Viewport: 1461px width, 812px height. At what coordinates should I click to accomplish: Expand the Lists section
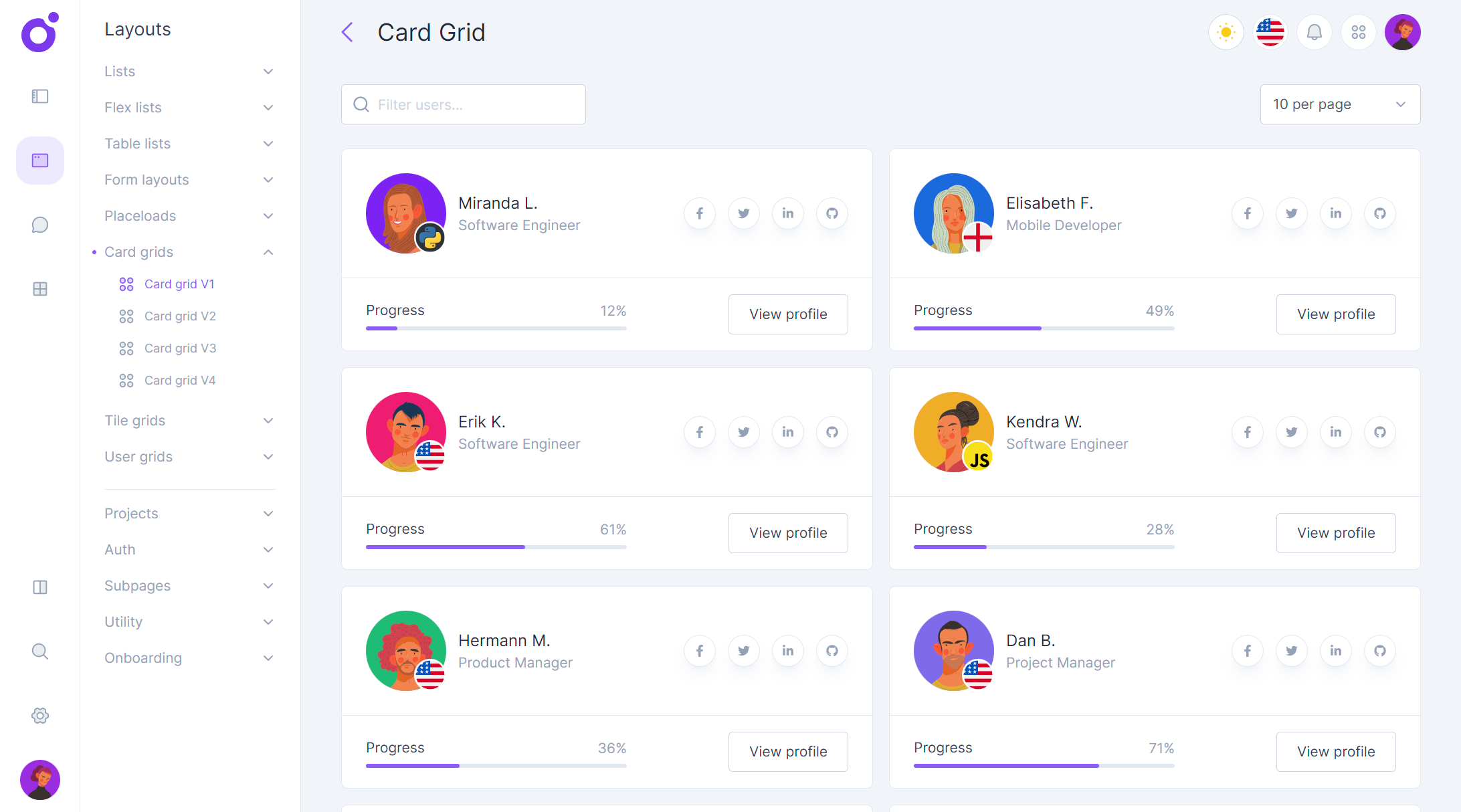(x=189, y=71)
